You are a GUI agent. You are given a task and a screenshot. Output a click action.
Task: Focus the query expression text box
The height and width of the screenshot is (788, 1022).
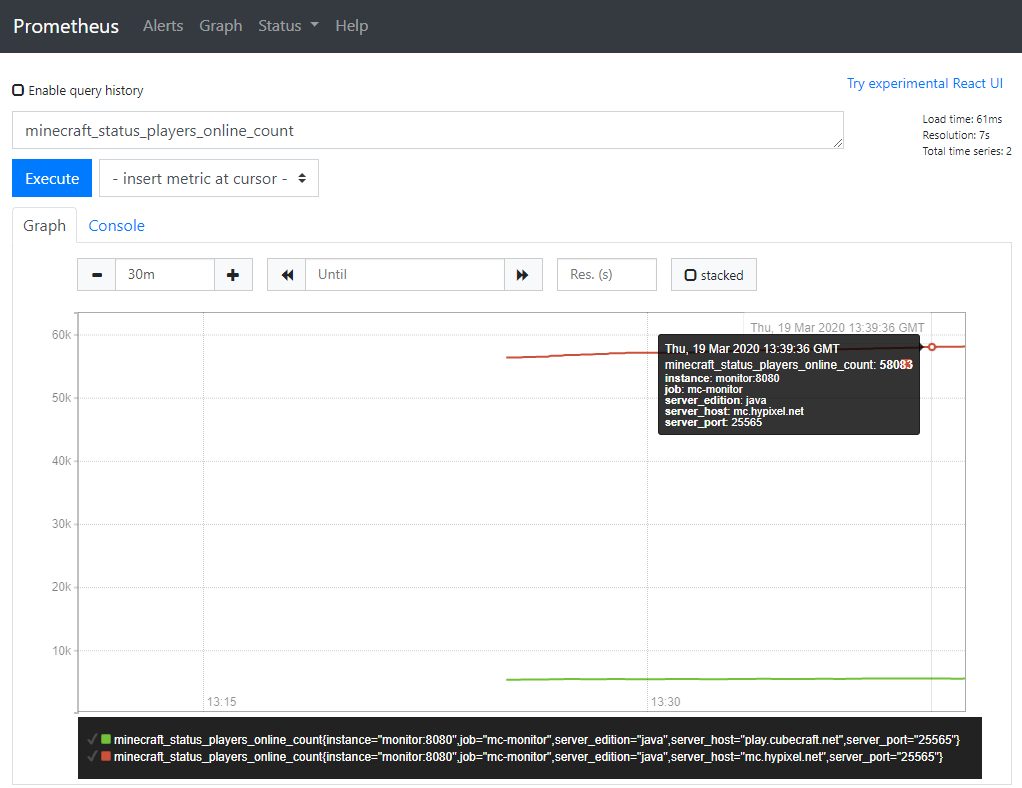428,130
